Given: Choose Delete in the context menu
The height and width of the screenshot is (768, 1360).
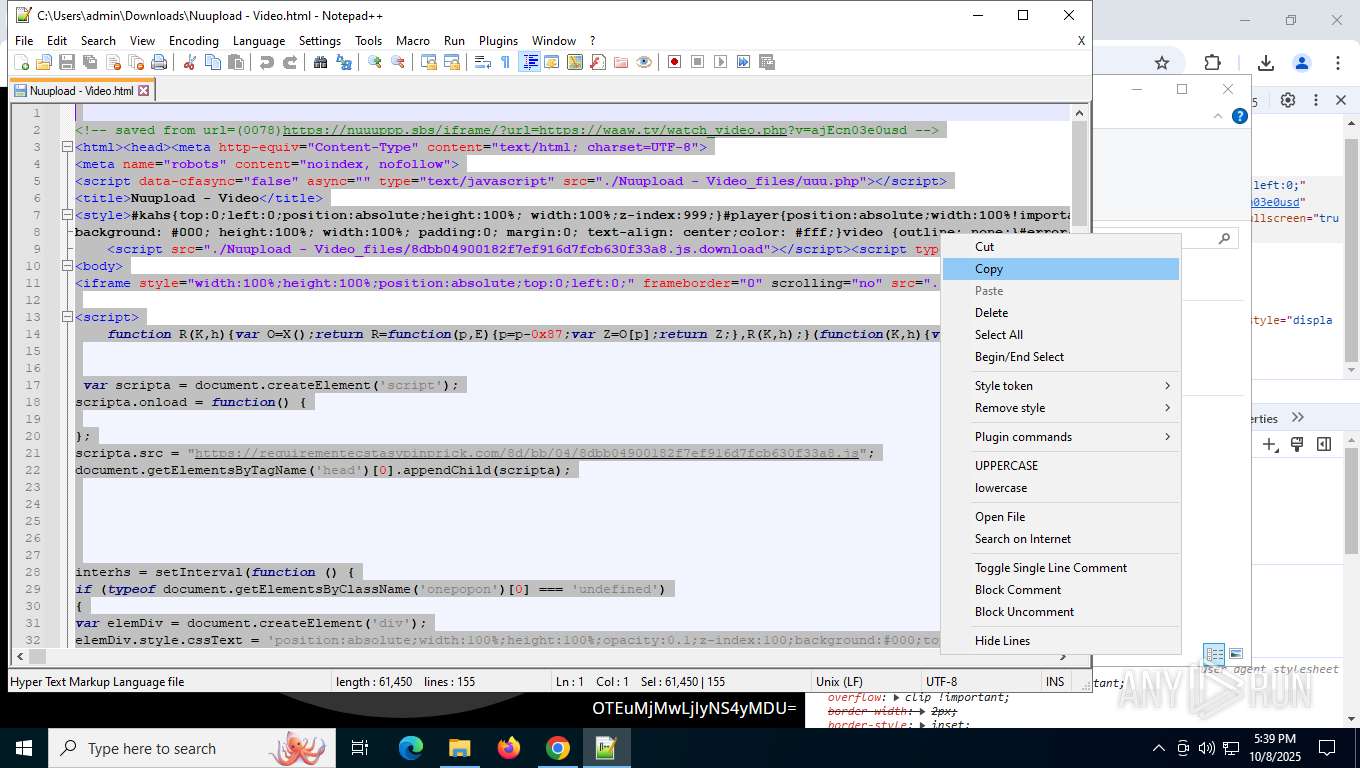Looking at the screenshot, I should 1061,313.
